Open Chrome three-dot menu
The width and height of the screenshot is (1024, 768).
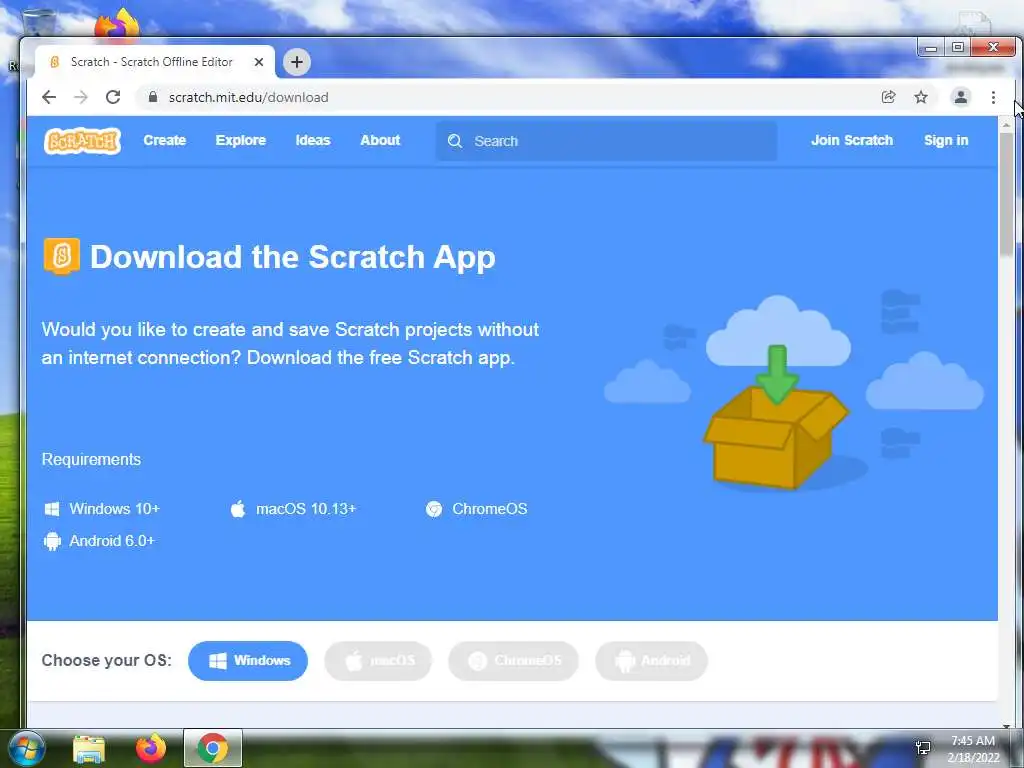(x=993, y=97)
